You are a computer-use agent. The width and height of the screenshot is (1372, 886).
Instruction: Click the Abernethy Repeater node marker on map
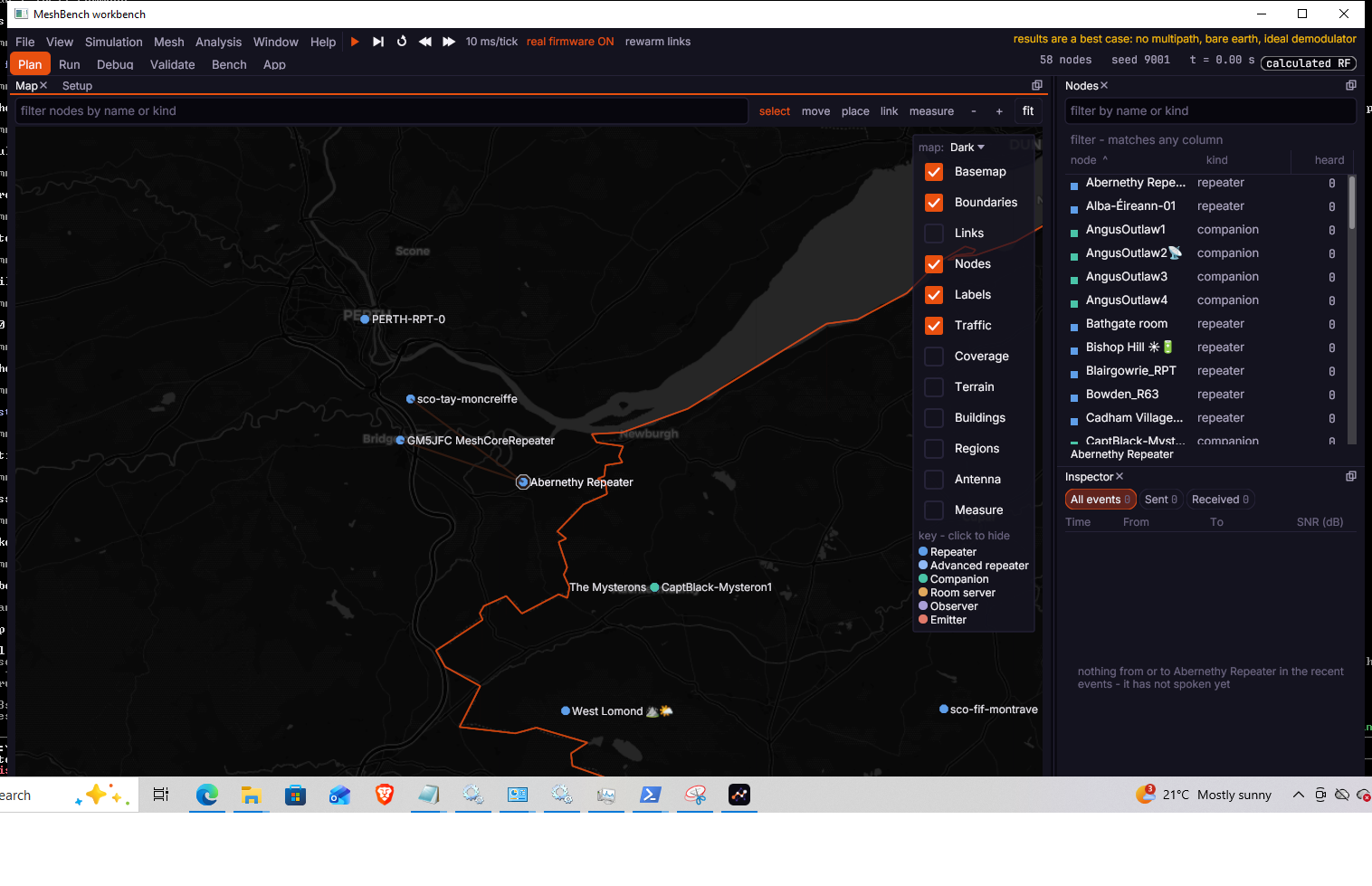523,482
